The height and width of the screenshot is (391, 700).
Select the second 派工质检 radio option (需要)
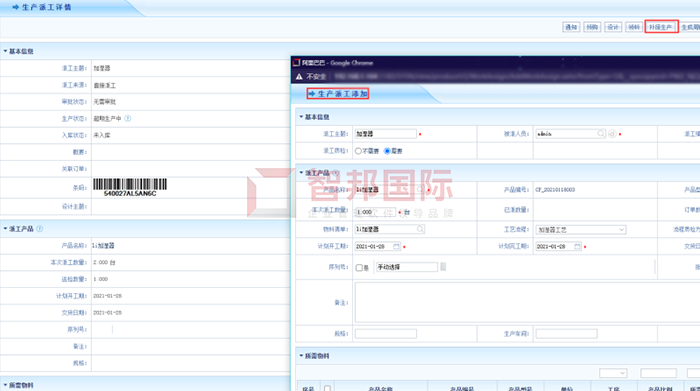point(387,151)
